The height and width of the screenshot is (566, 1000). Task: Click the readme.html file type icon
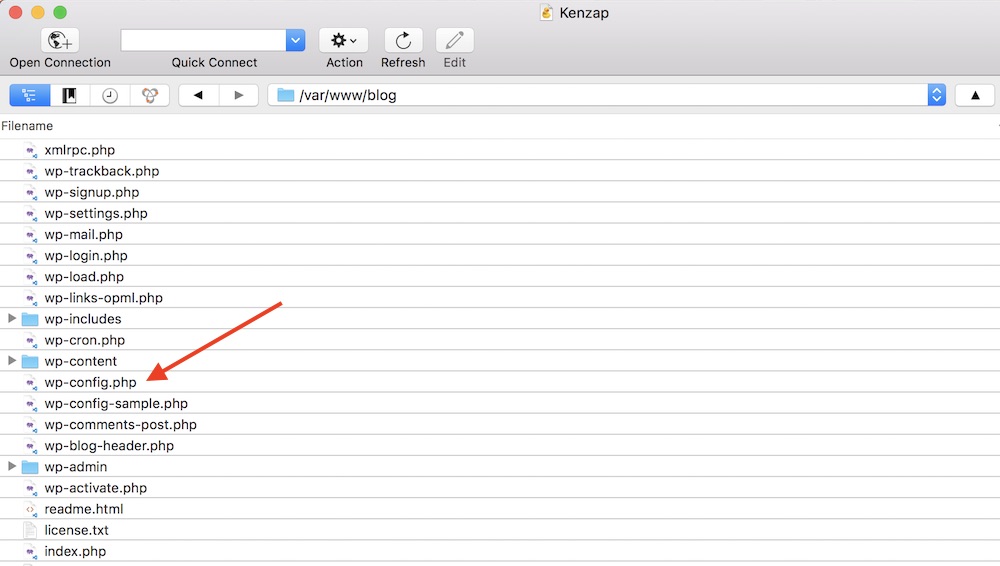(30, 509)
